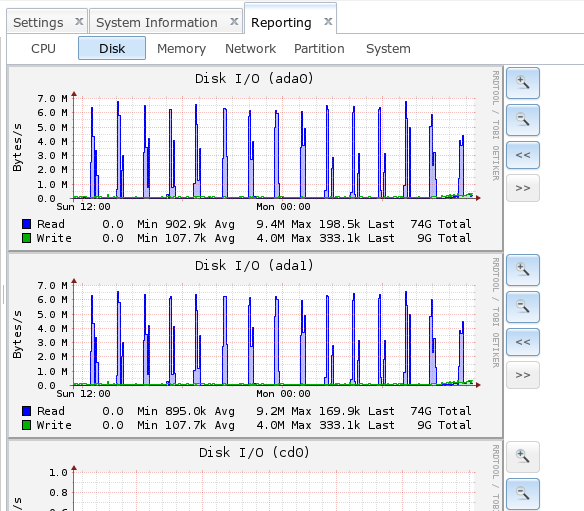
Task: Close the System Information tab
Action: [x=234, y=22]
